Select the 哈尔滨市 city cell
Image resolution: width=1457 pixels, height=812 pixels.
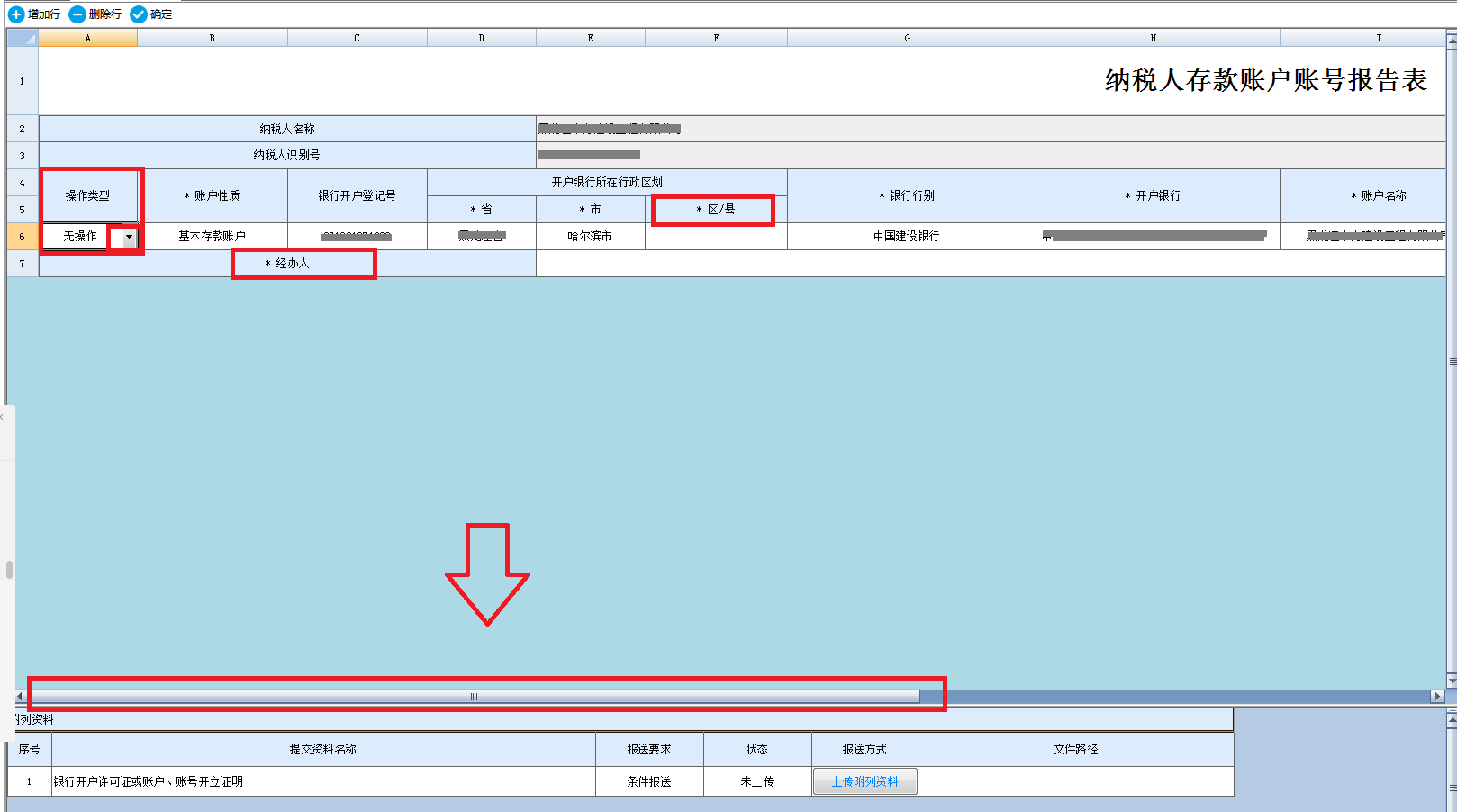point(590,237)
